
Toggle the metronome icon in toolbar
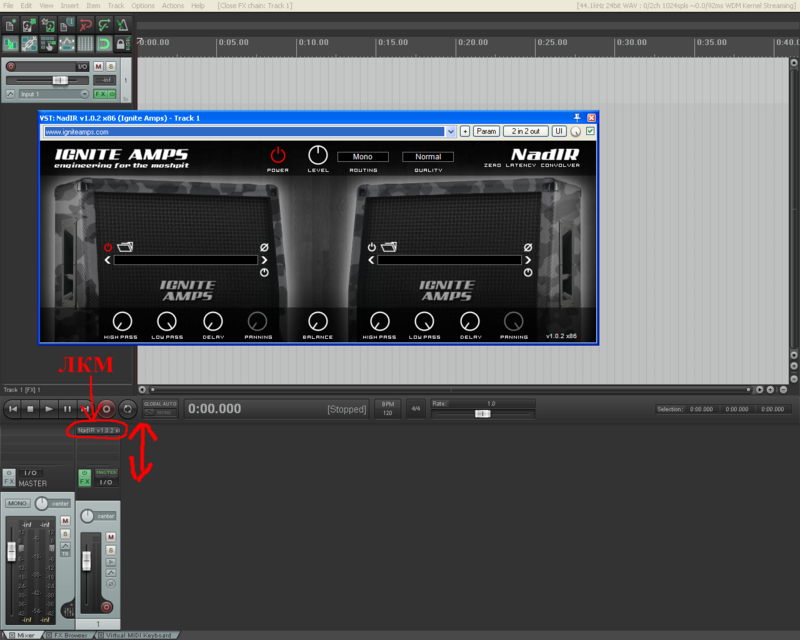(x=122, y=24)
